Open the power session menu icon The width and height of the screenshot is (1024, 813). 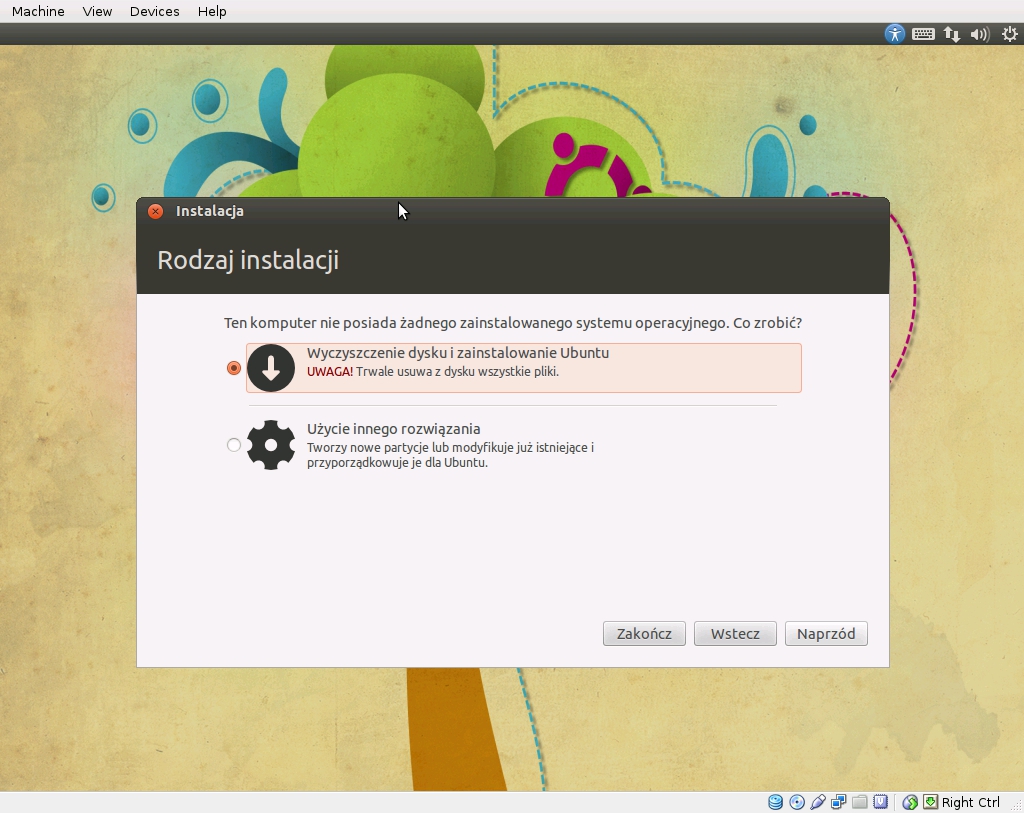pos(1010,34)
